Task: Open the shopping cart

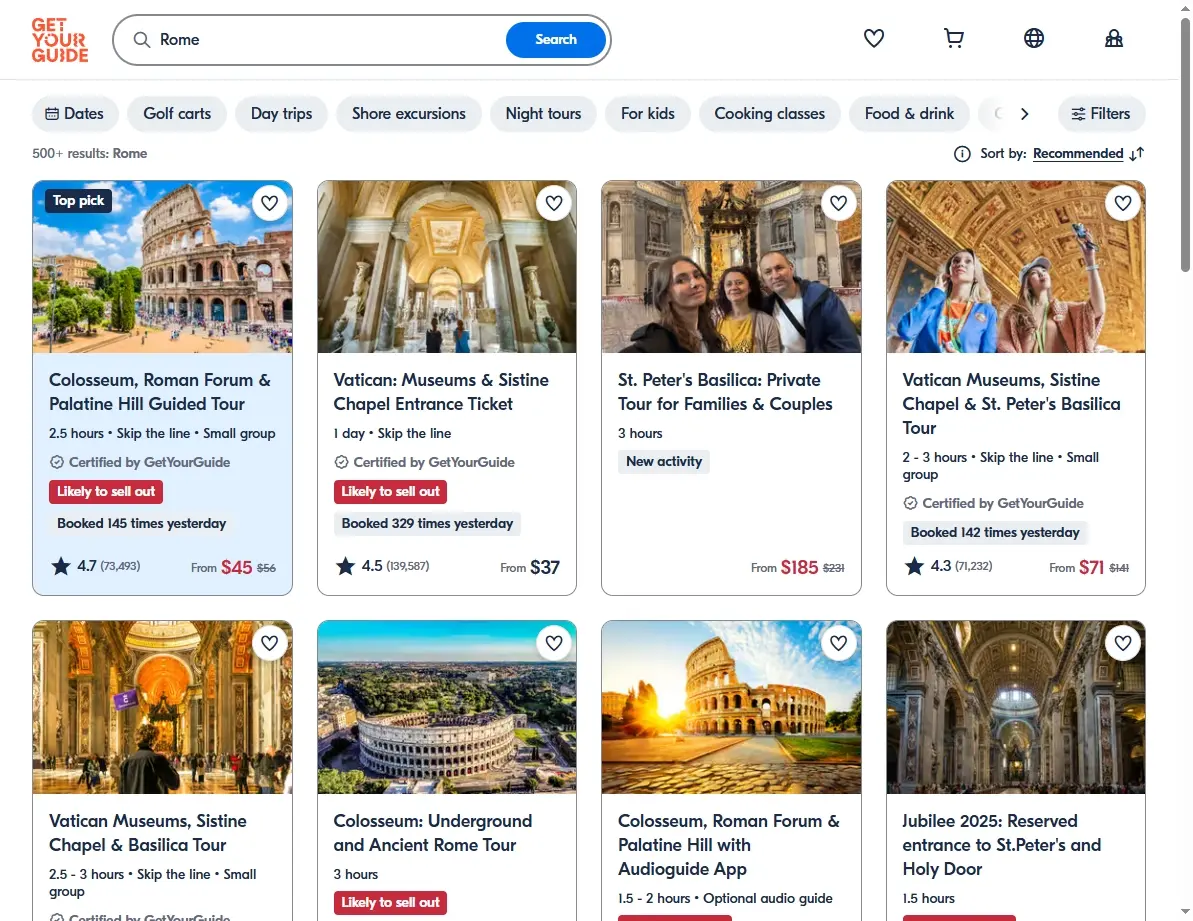Action: click(953, 38)
